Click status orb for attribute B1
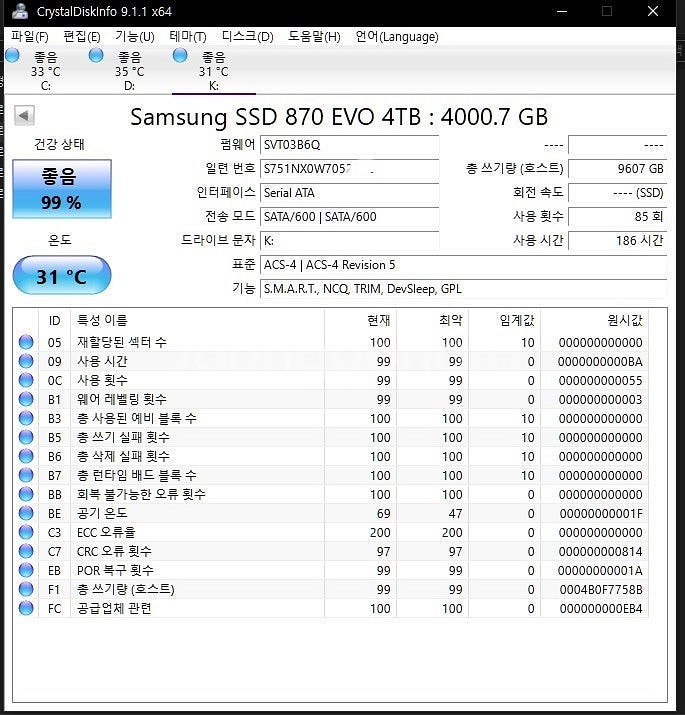 tap(26, 399)
